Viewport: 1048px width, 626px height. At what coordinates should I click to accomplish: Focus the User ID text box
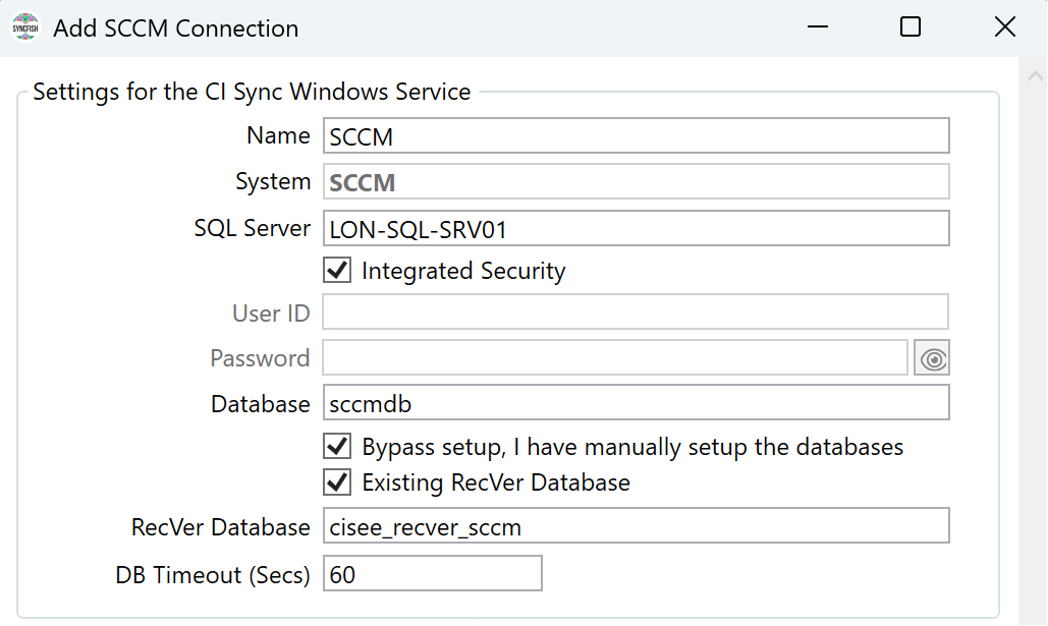635,312
